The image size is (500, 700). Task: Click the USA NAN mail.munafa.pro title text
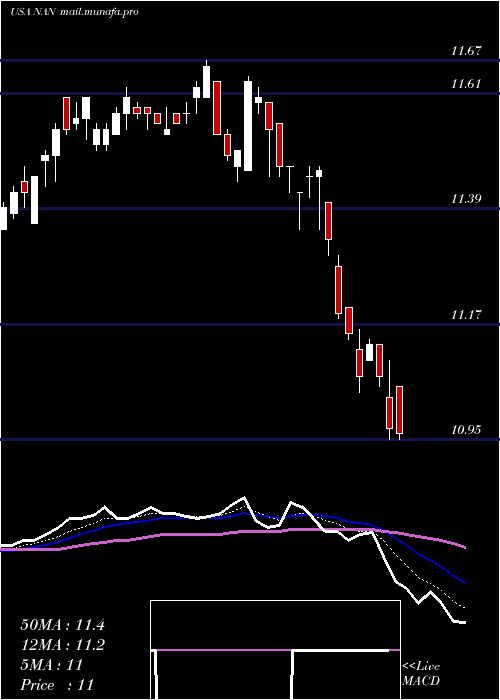(x=74, y=12)
